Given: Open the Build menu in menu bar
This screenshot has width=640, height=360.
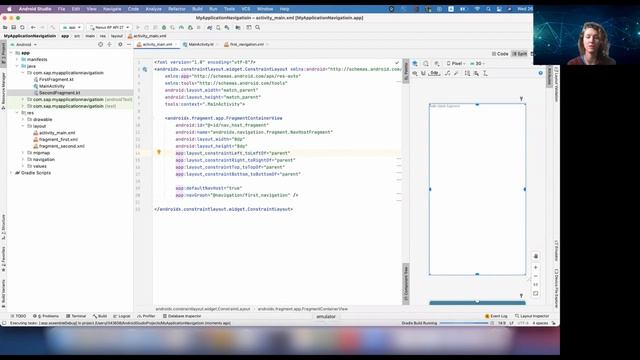Looking at the screenshot, I should 197,9.
